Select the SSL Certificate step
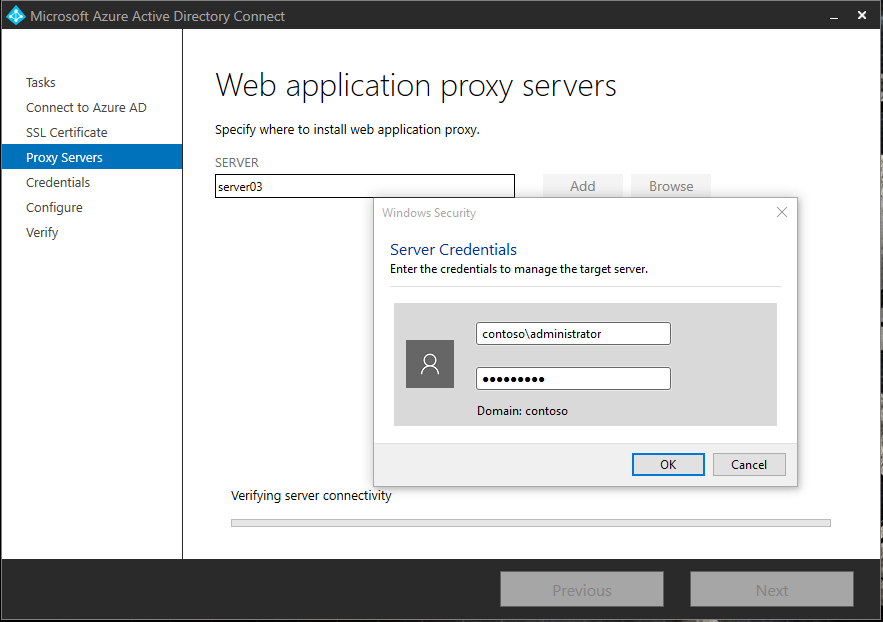Viewport: 883px width, 622px height. 66,132
